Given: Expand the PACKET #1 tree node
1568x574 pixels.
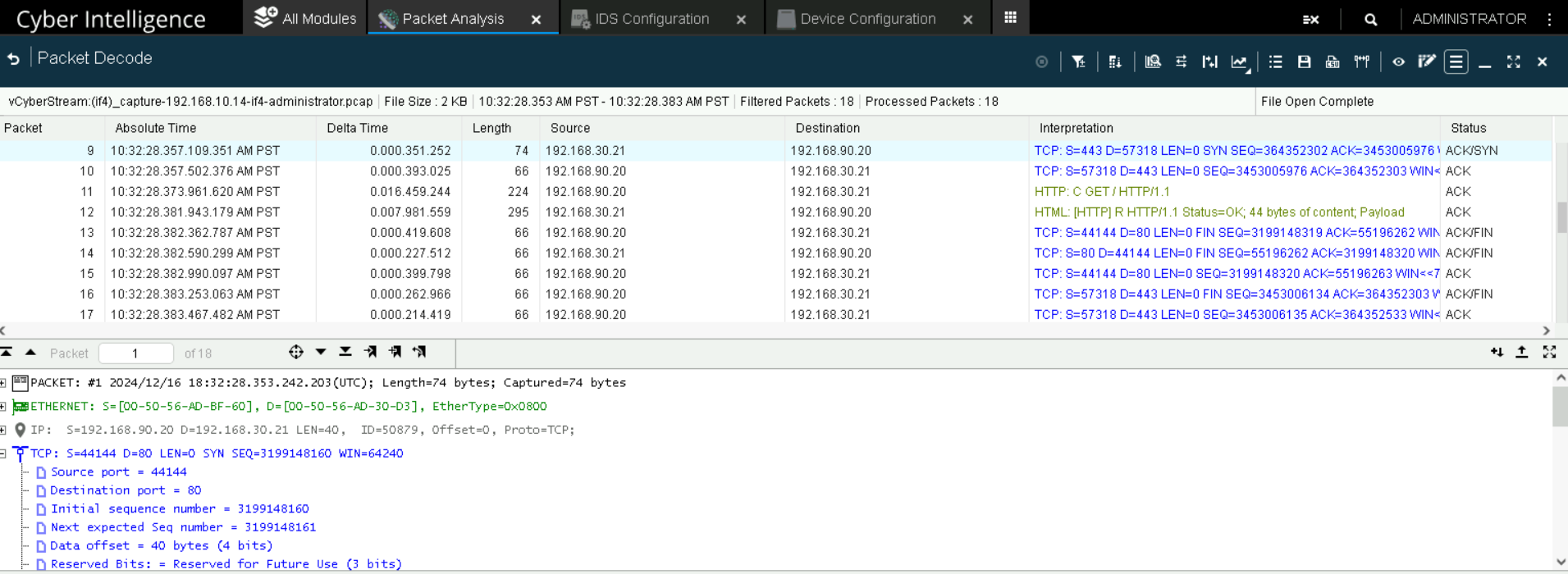Looking at the screenshot, I should [4, 383].
